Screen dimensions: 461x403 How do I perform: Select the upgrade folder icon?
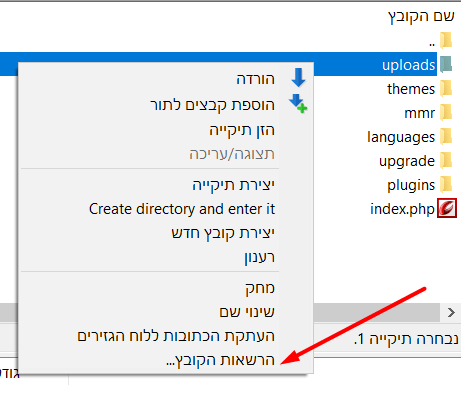click(446, 161)
